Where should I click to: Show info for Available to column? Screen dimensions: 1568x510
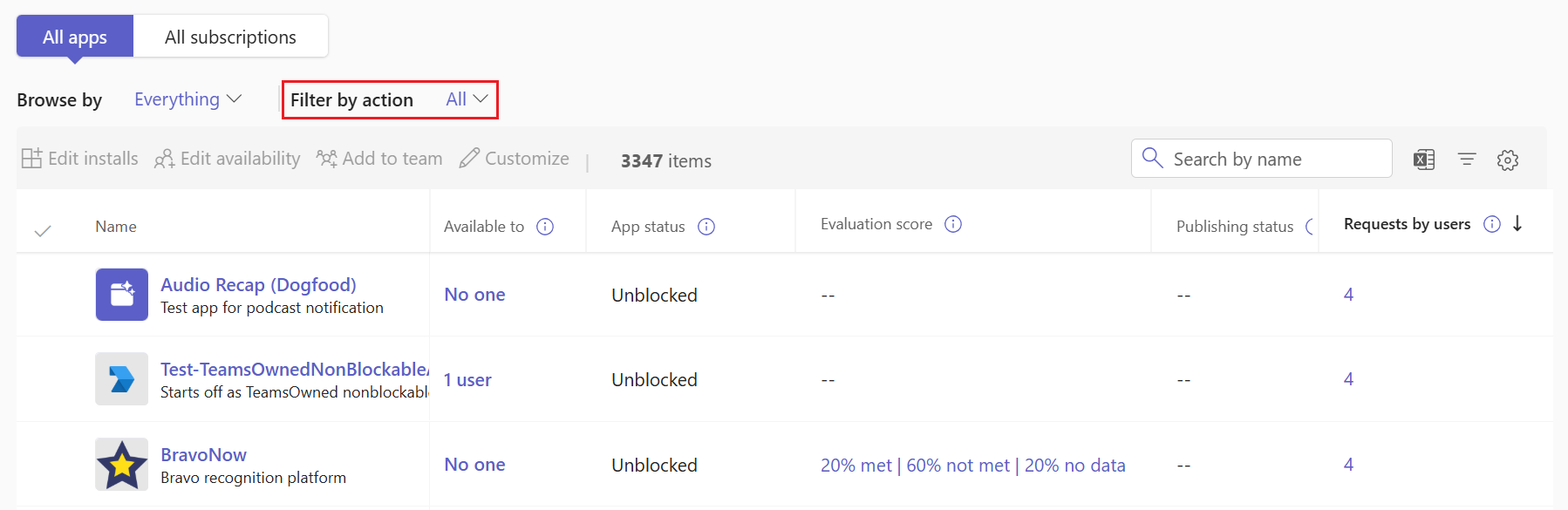[x=545, y=227]
